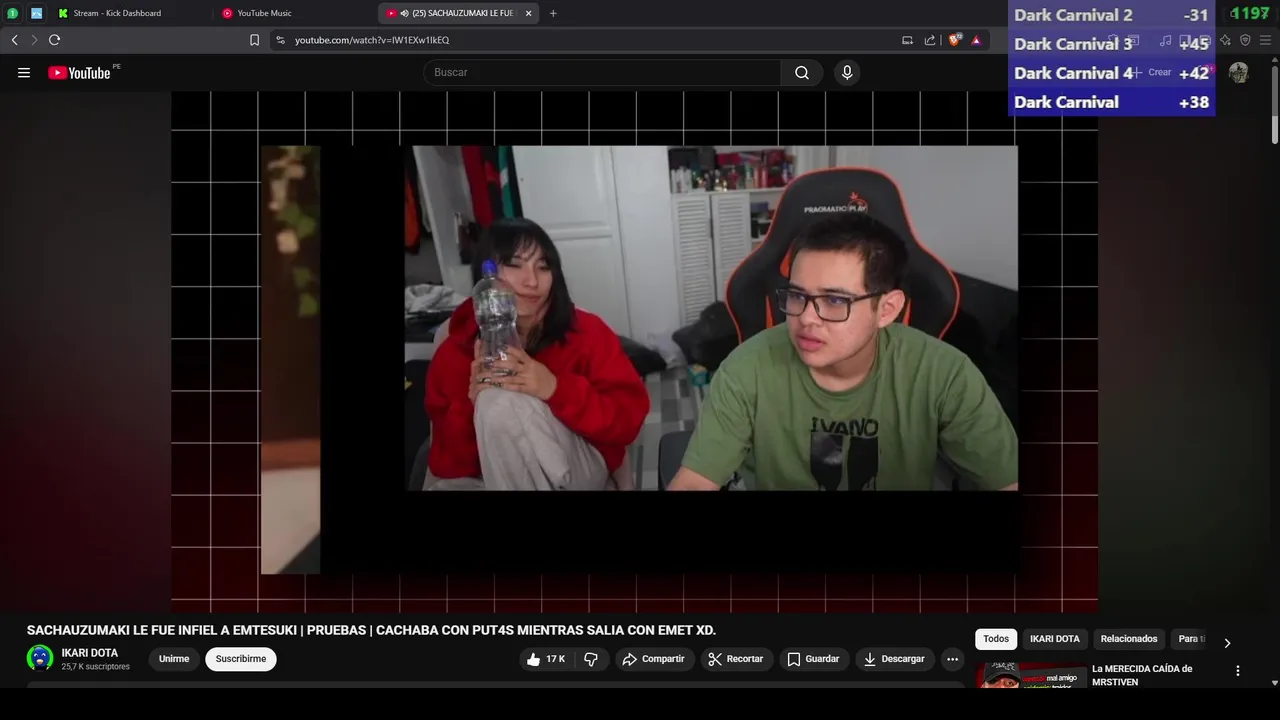
Task: Select the Todos filter chip
Action: [x=996, y=639]
